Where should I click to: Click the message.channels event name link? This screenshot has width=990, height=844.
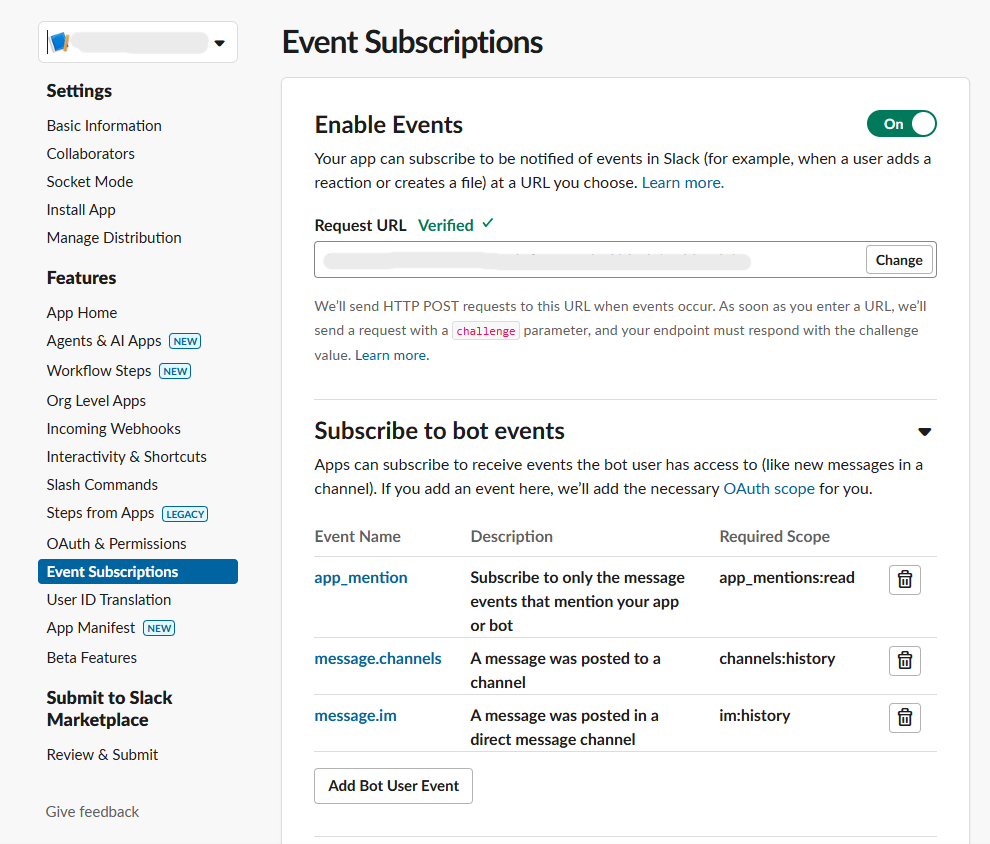tap(378, 658)
